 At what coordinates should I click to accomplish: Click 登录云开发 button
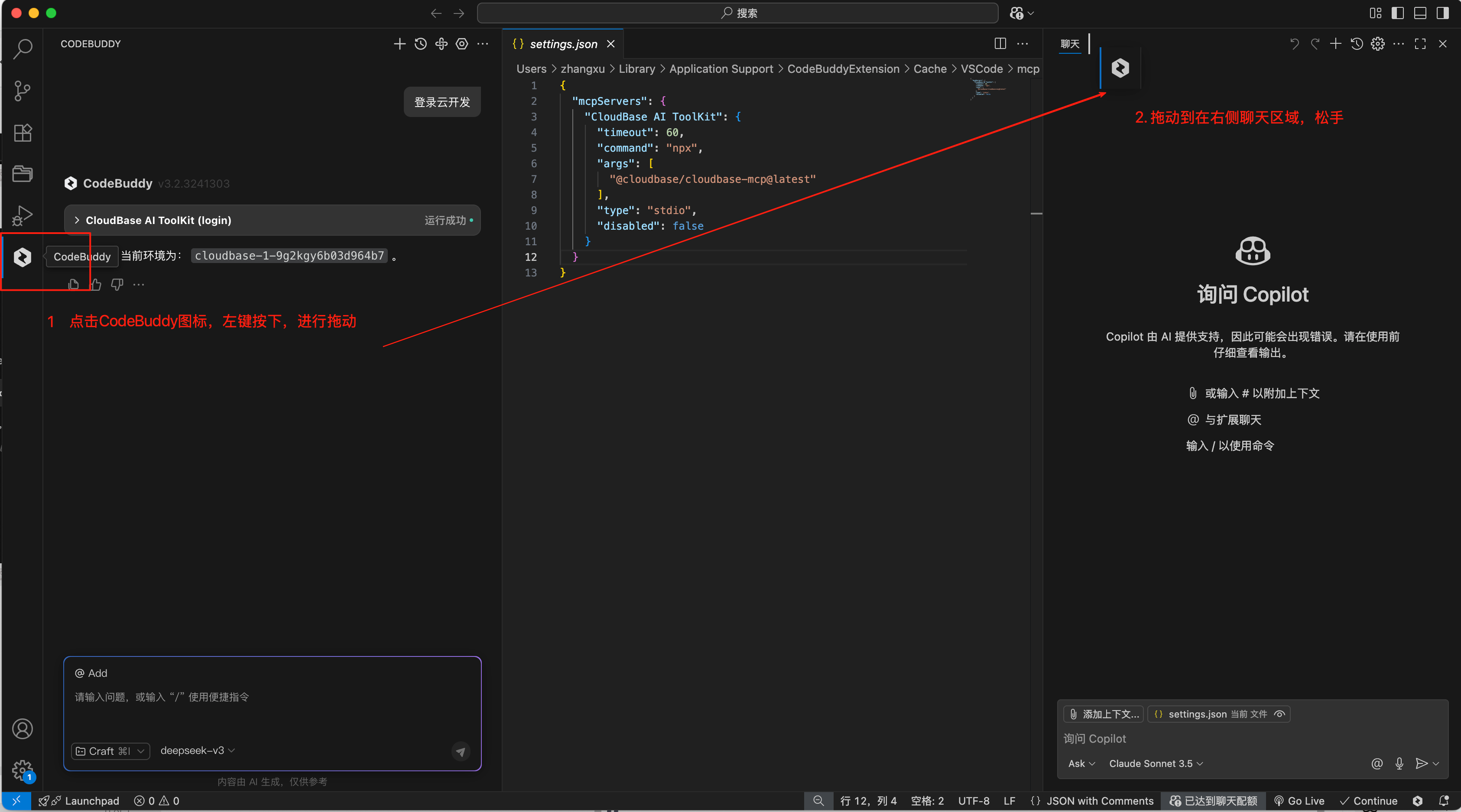(x=442, y=102)
